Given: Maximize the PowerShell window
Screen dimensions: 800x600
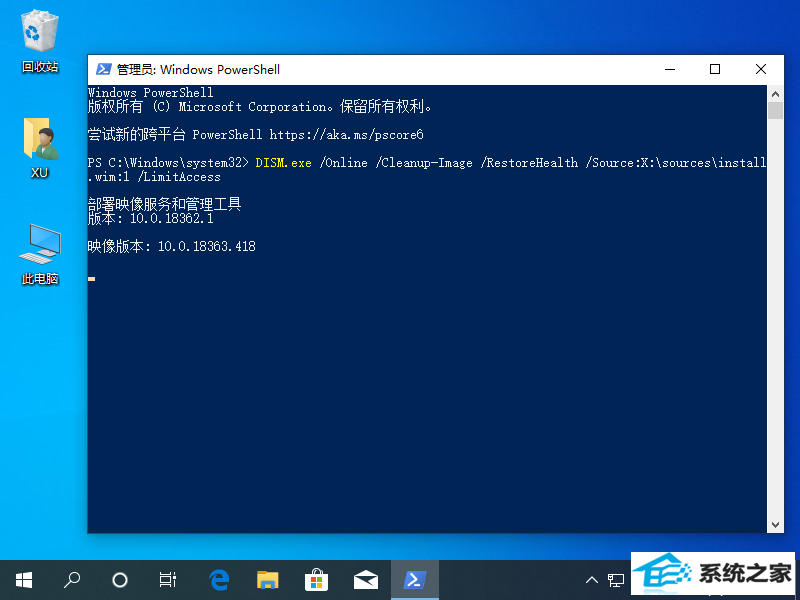Looking at the screenshot, I should click(715, 69).
